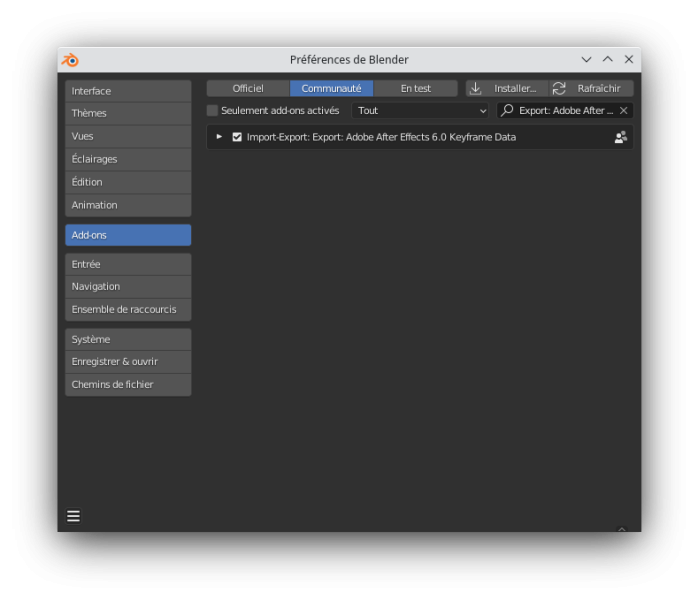
Task: Click the magnifier search icon
Action: [507, 110]
